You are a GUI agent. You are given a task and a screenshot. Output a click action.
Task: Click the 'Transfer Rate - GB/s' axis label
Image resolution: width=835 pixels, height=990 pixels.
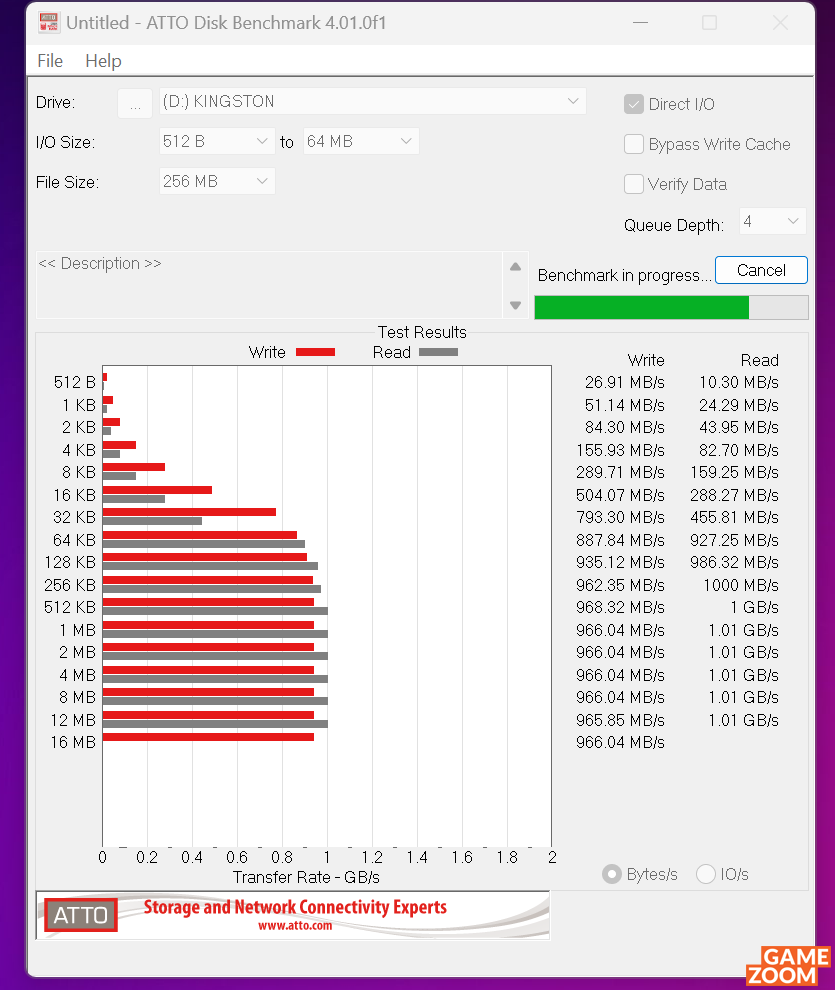[306, 878]
